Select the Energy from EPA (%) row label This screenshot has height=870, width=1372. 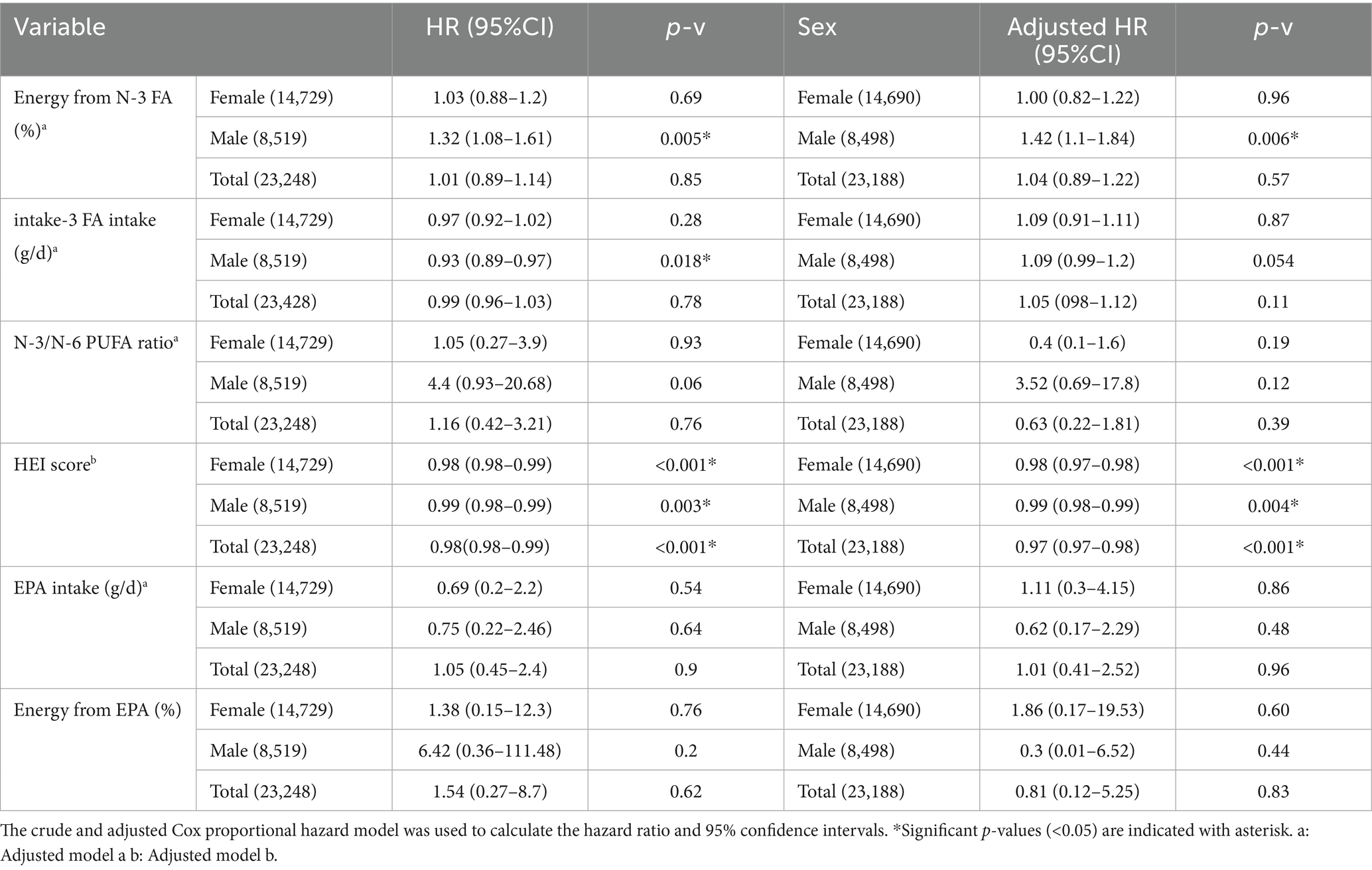(x=98, y=710)
